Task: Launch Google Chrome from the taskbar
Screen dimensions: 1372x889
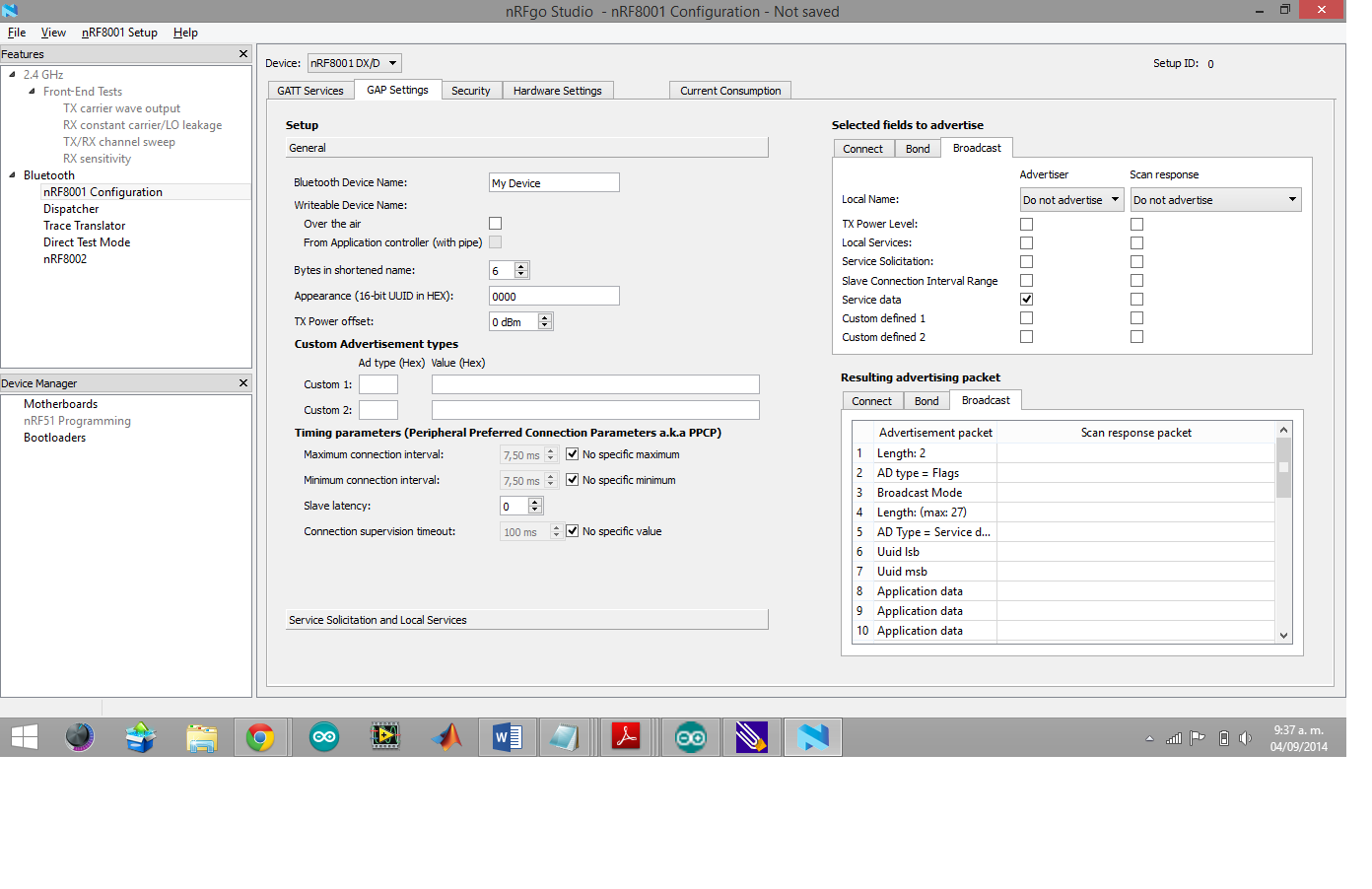Action: click(x=260, y=737)
